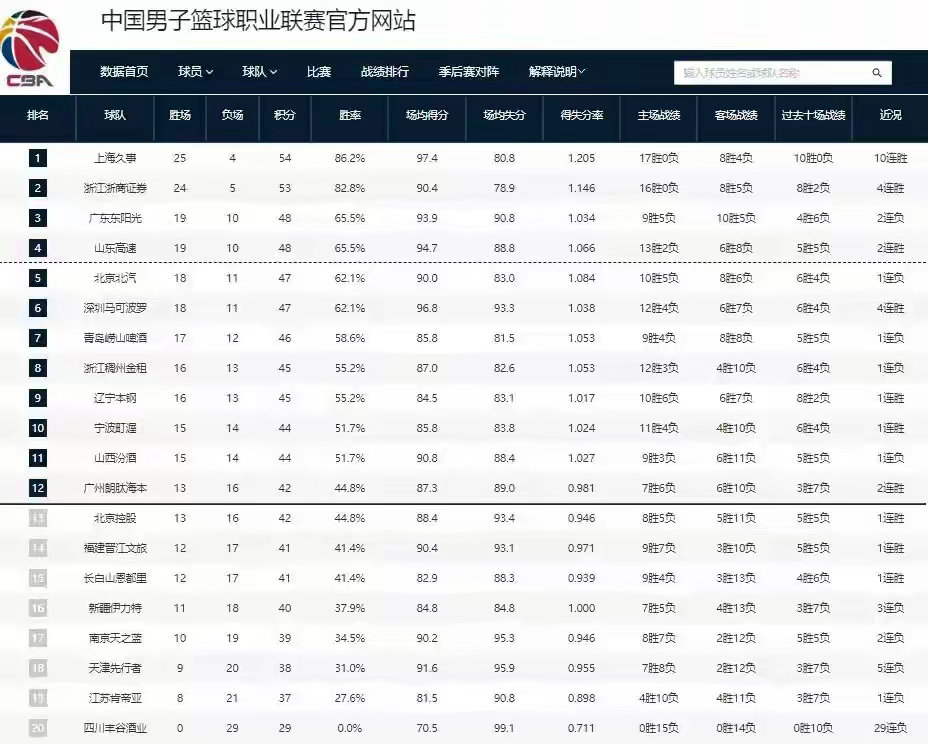
Task: Click the site title 中国男子篮球职业联赛官方网站
Action: [258, 21]
